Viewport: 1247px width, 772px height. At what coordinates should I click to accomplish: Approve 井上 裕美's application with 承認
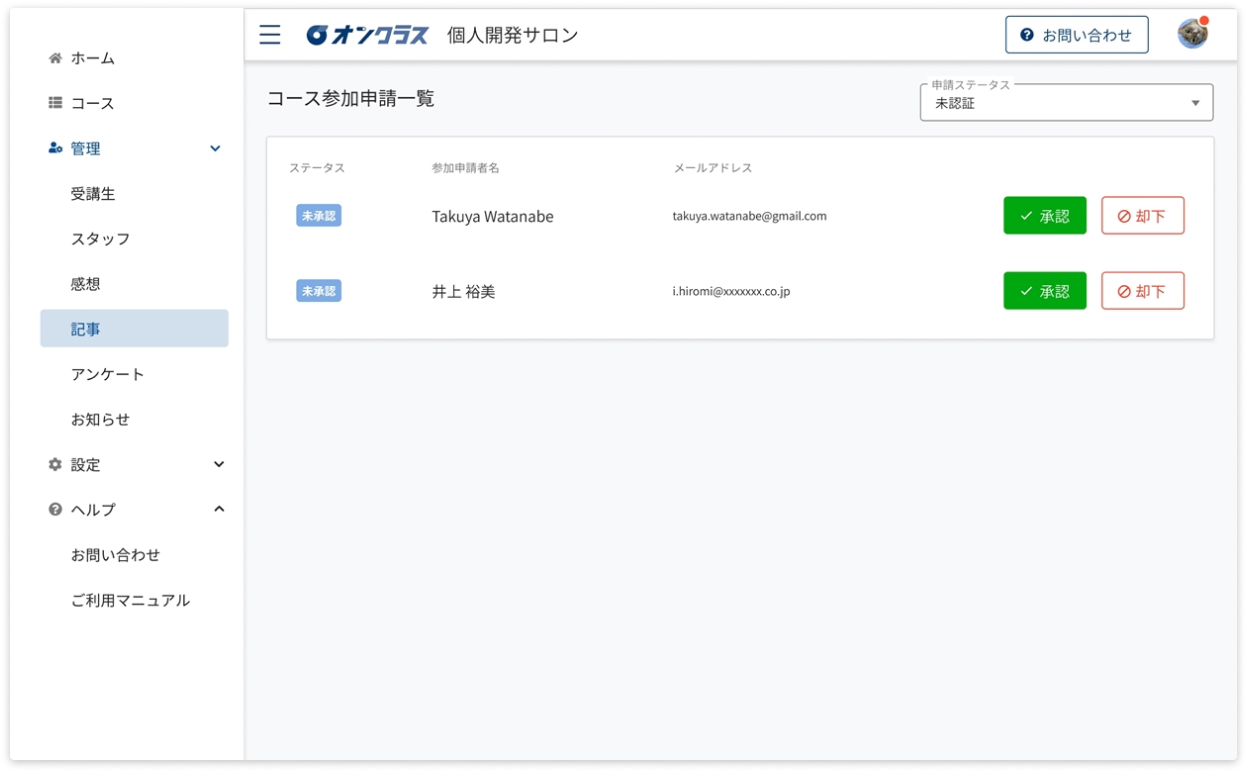1044,291
